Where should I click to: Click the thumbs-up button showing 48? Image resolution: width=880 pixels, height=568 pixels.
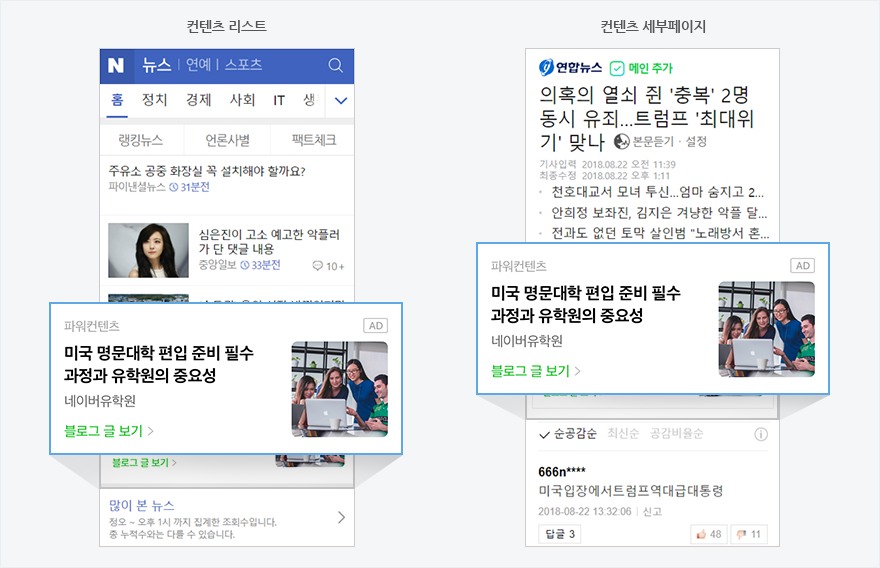pos(708,534)
